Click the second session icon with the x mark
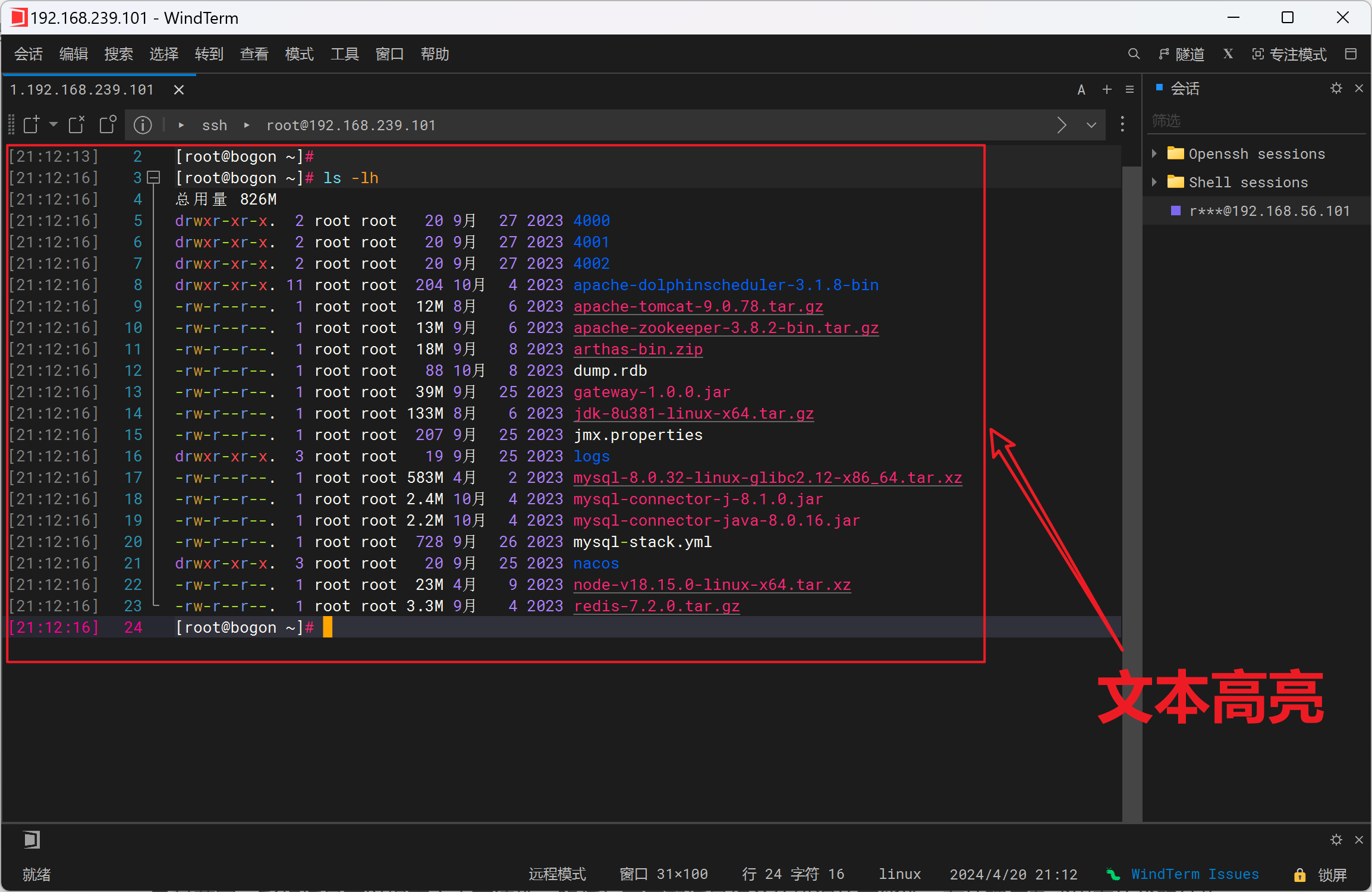 coord(77,125)
